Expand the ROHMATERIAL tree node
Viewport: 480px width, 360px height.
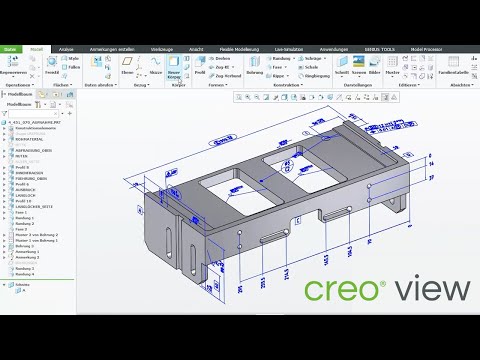coord(4,139)
